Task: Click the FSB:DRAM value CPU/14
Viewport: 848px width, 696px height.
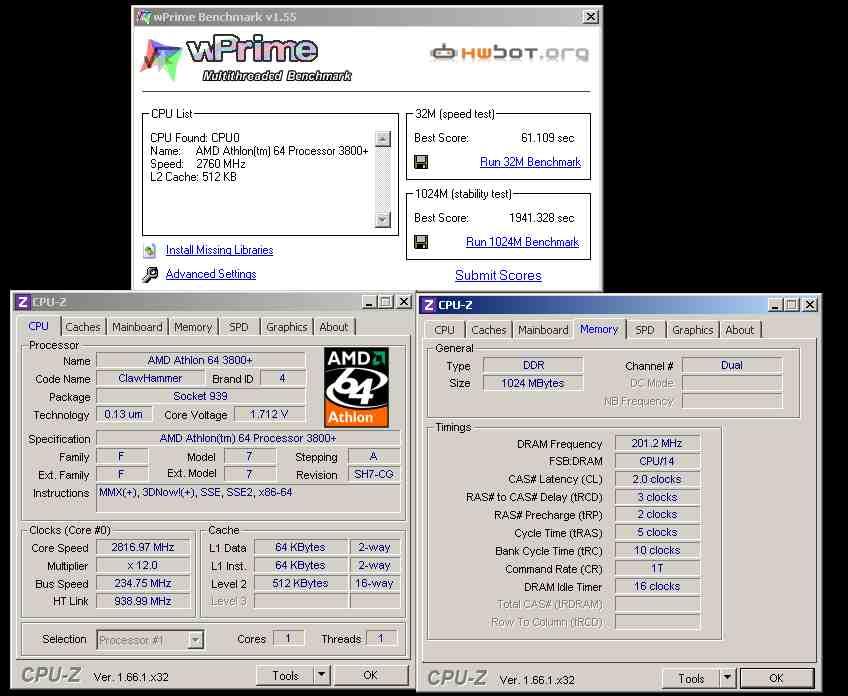Action: [x=657, y=461]
